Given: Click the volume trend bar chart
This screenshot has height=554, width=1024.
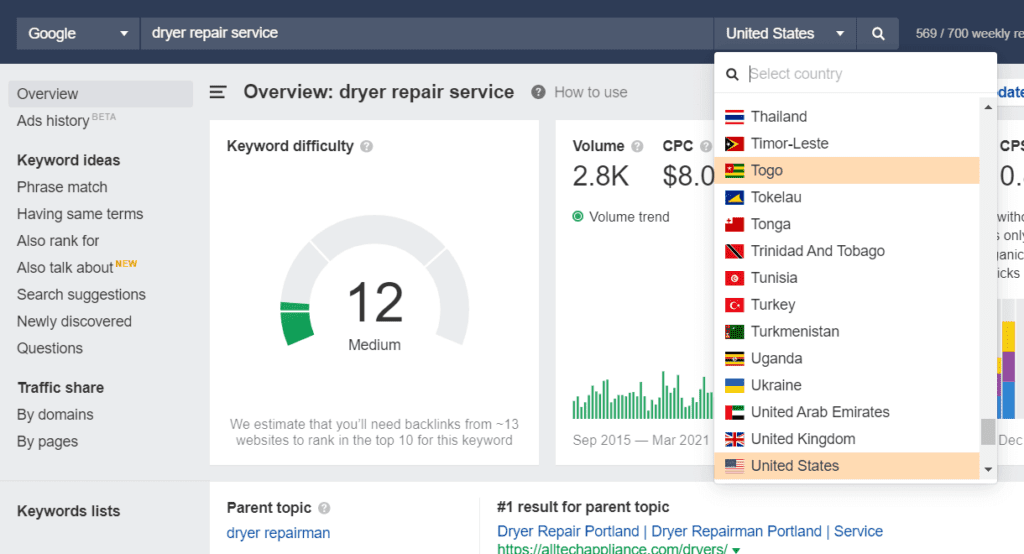Looking at the screenshot, I should [643, 395].
